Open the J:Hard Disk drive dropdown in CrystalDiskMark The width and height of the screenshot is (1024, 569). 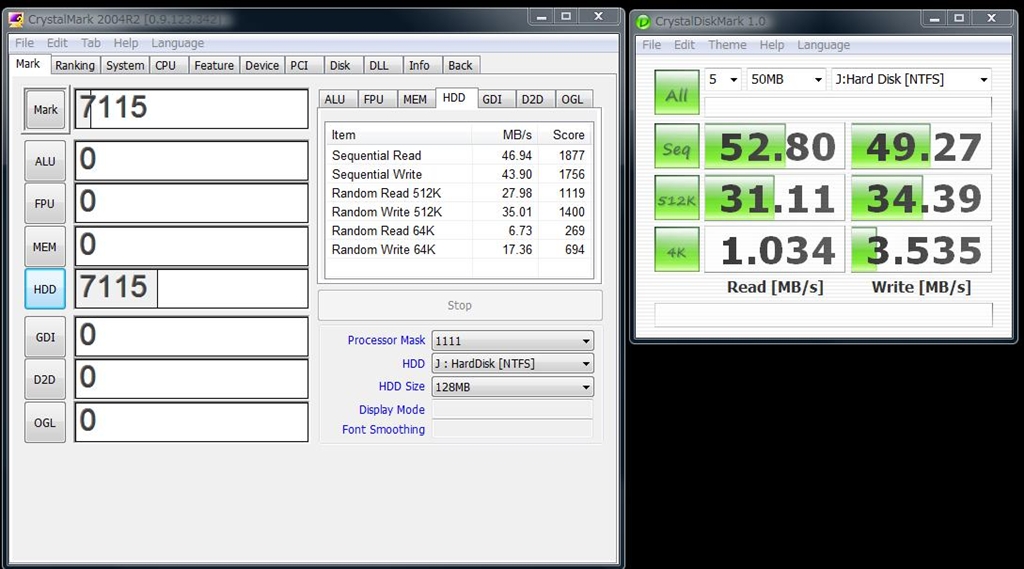point(911,79)
